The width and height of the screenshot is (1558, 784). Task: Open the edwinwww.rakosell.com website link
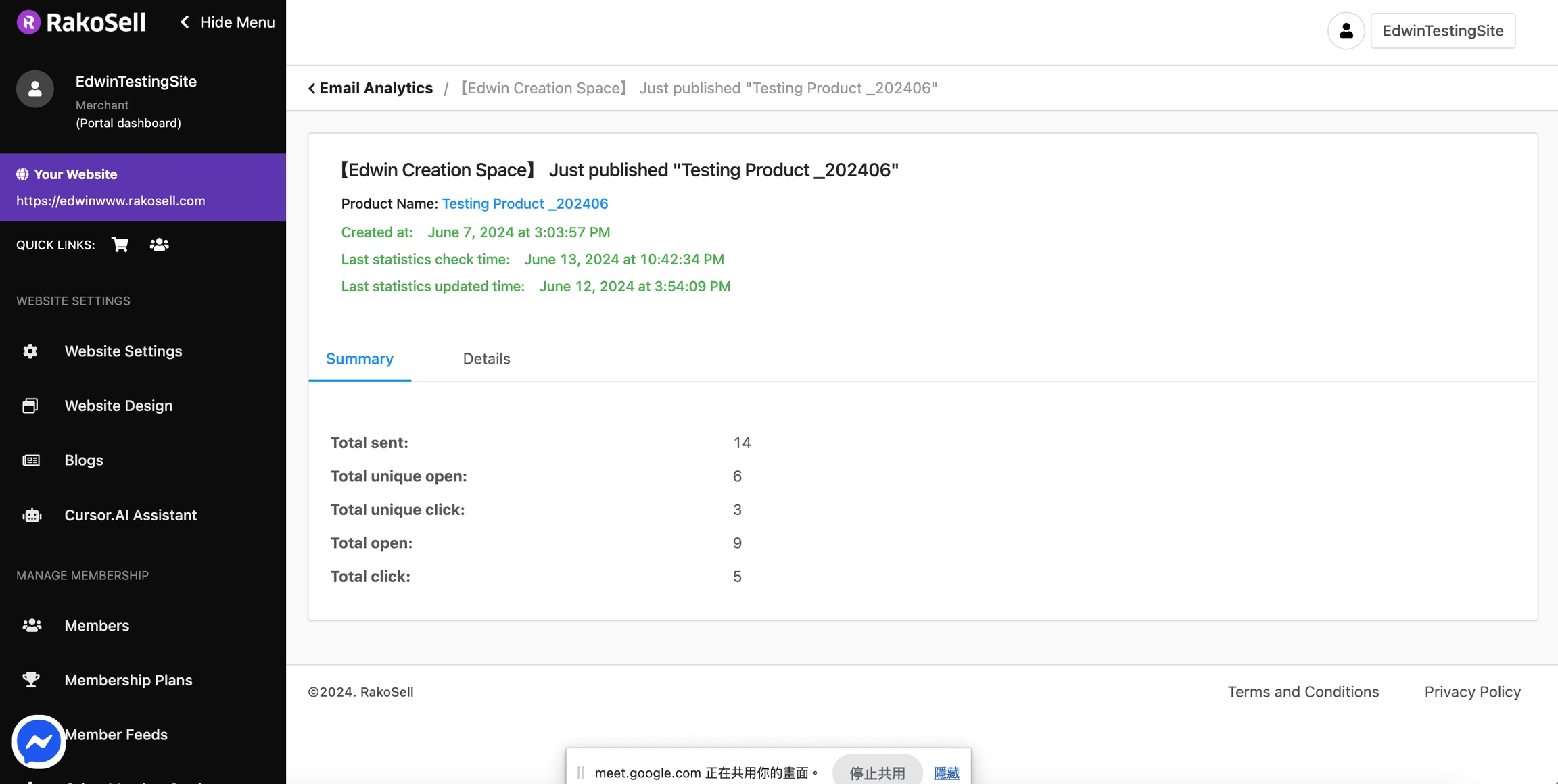[x=111, y=201]
